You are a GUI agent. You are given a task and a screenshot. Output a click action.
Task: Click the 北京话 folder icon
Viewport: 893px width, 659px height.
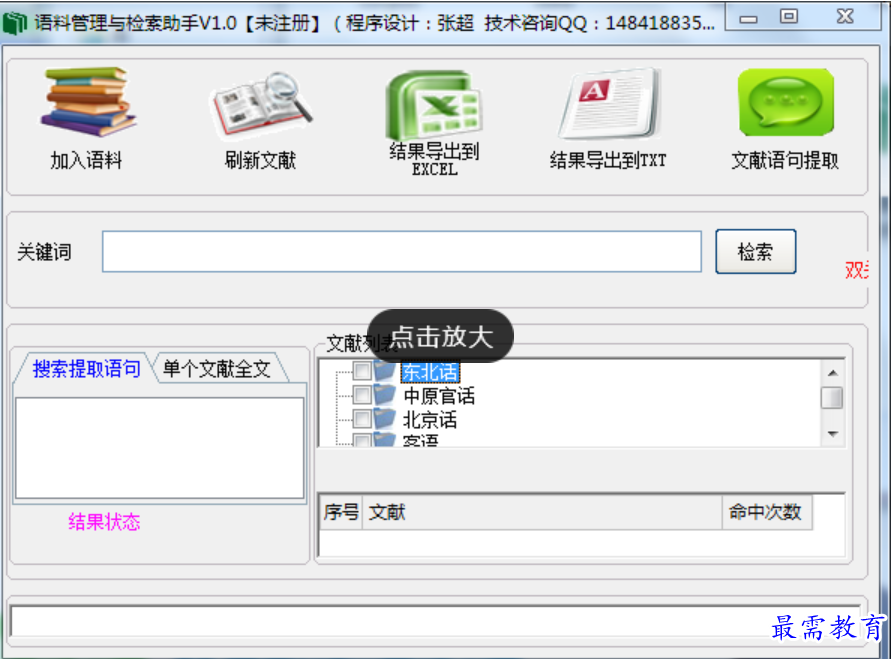coord(385,419)
